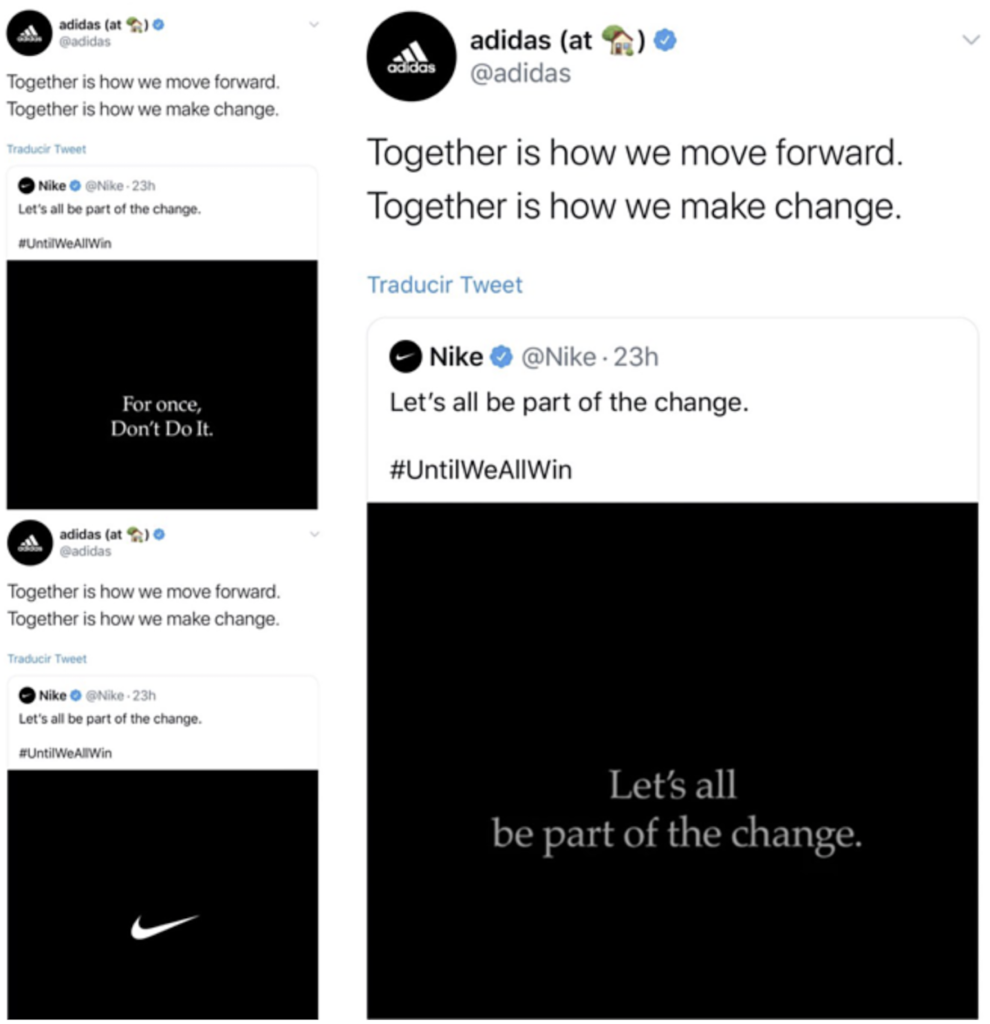This screenshot has width=990, height=1024.
Task: Click Nike avatar in top-left quoted tweet
Action: tap(26, 185)
